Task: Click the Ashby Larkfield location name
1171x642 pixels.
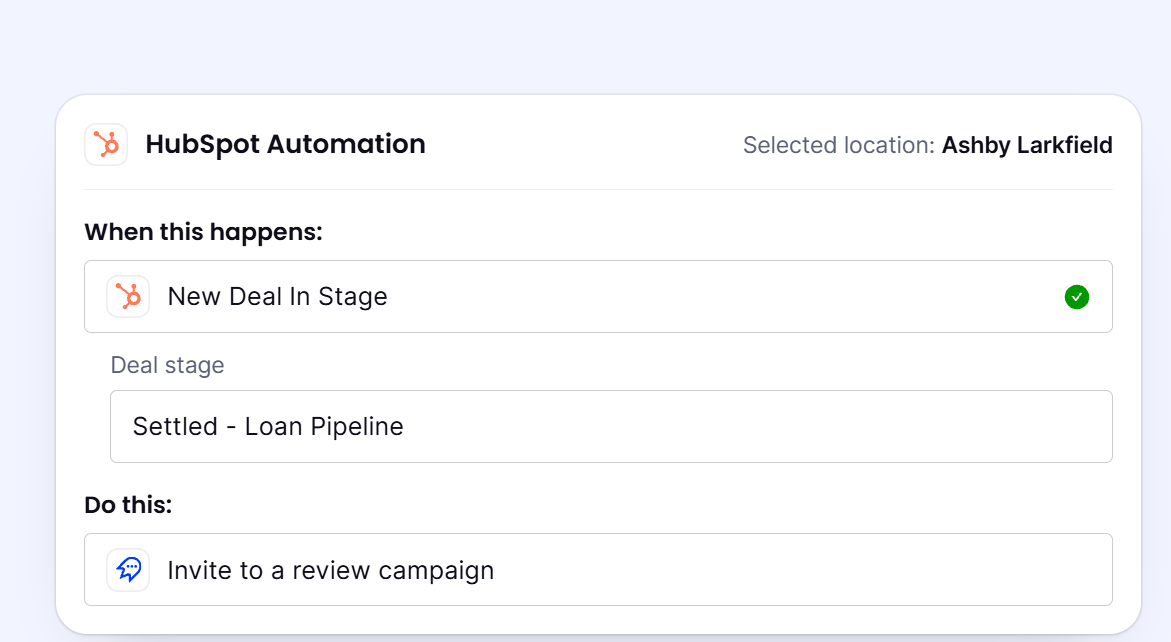Action: (1027, 145)
